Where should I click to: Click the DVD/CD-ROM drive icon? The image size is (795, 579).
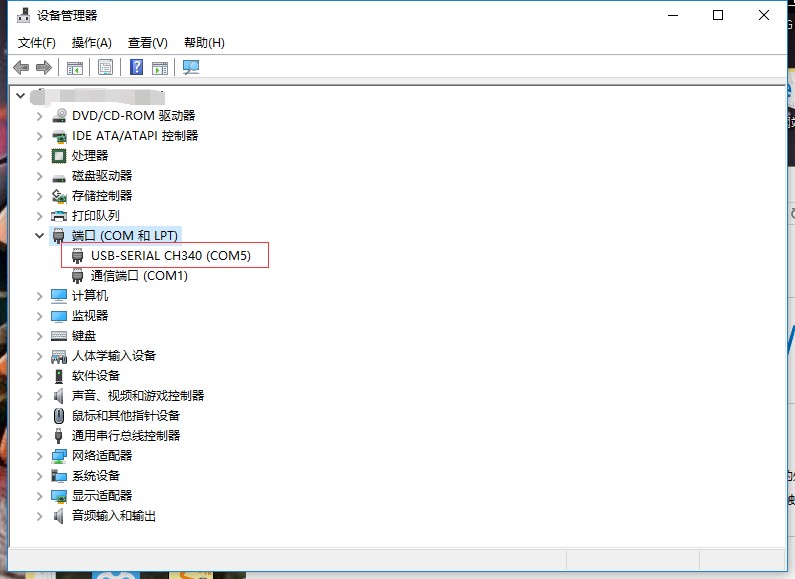tap(59, 116)
